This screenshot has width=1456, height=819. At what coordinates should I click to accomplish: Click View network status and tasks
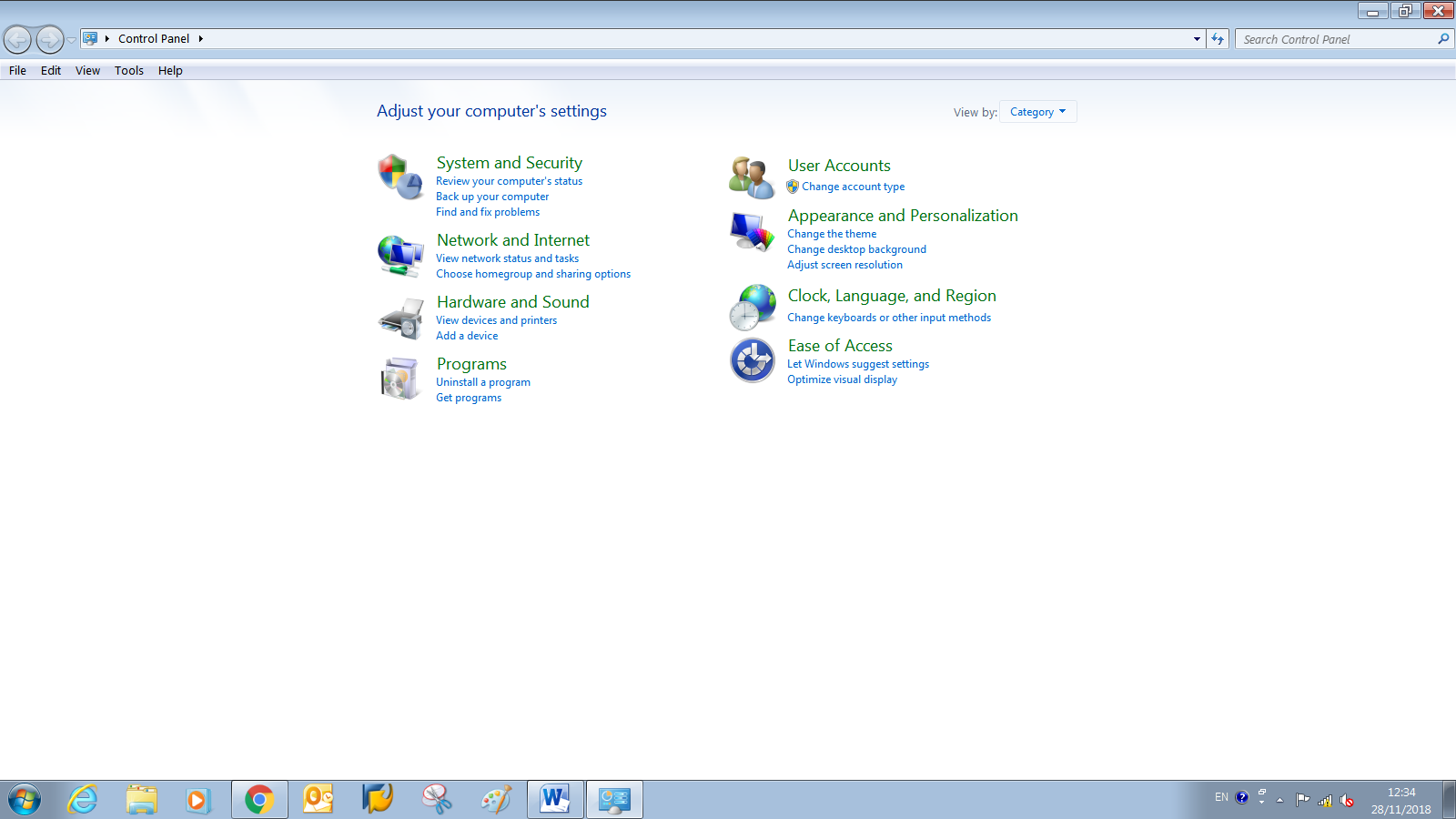[x=507, y=258]
